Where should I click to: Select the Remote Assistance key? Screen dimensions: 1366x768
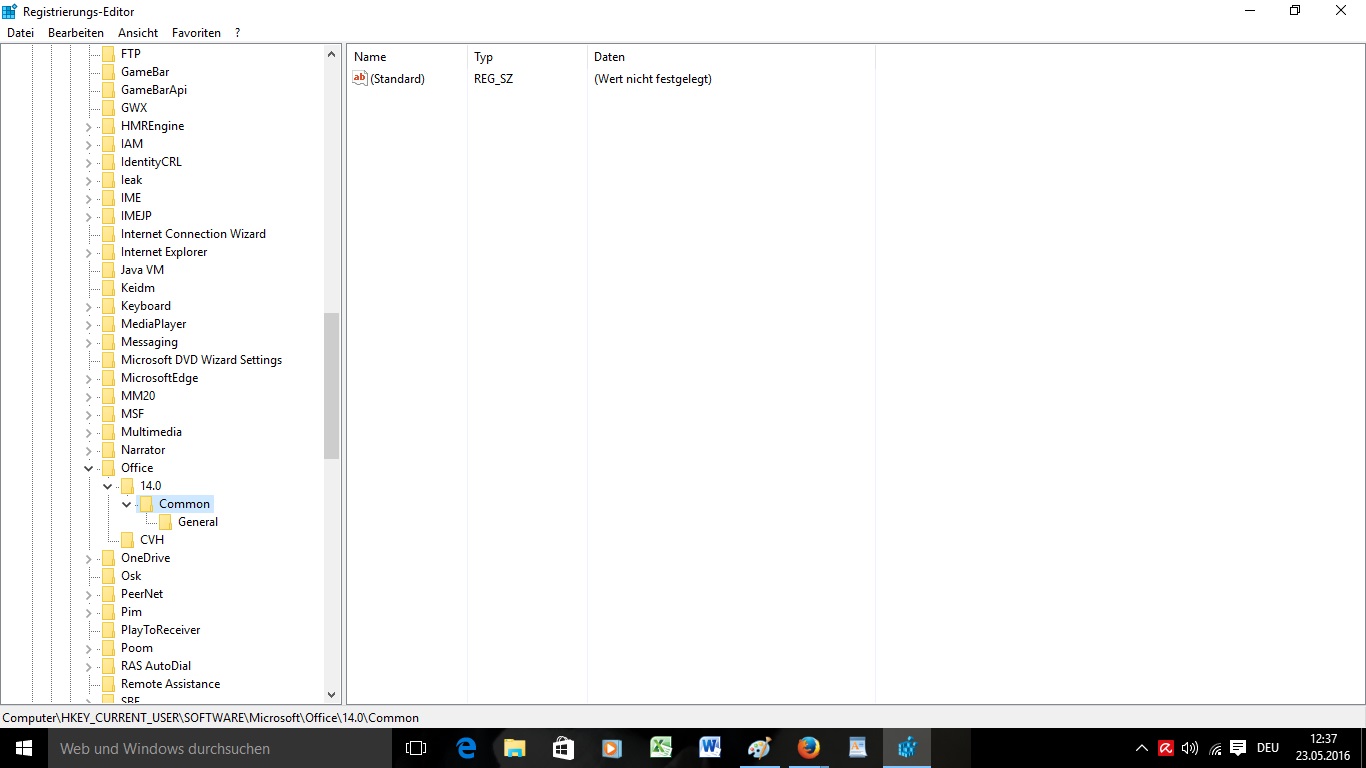tap(170, 684)
